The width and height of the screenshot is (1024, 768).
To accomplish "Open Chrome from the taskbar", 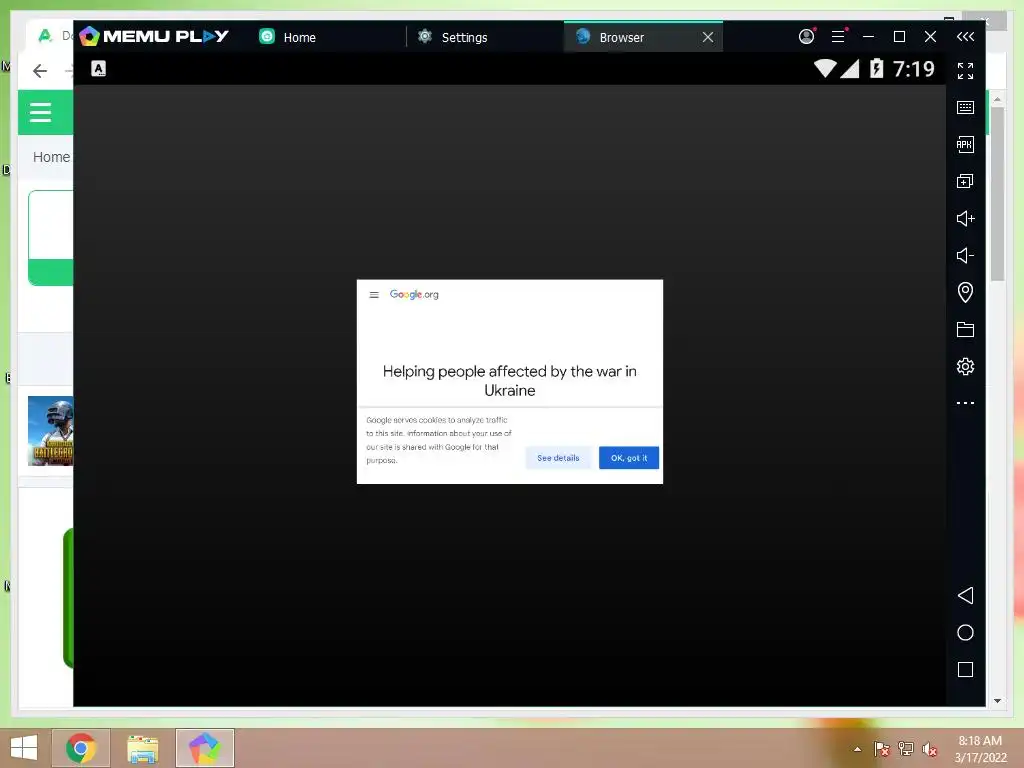I will pos(81,748).
